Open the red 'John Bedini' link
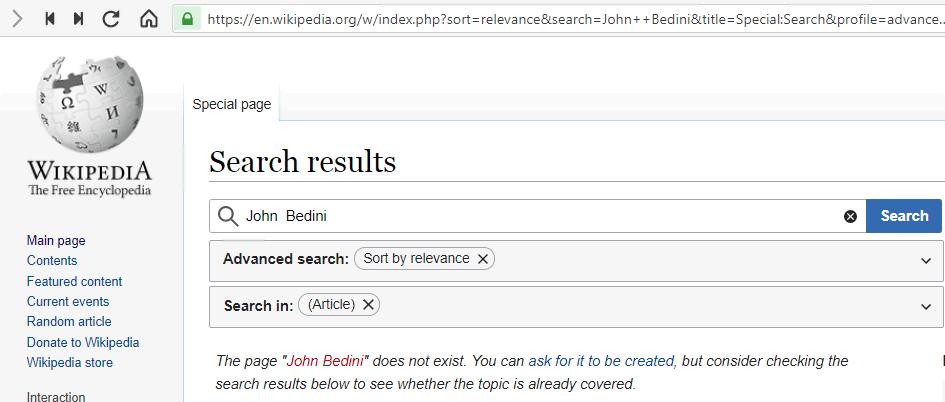Viewport: 945px width, 402px height. coord(326,361)
